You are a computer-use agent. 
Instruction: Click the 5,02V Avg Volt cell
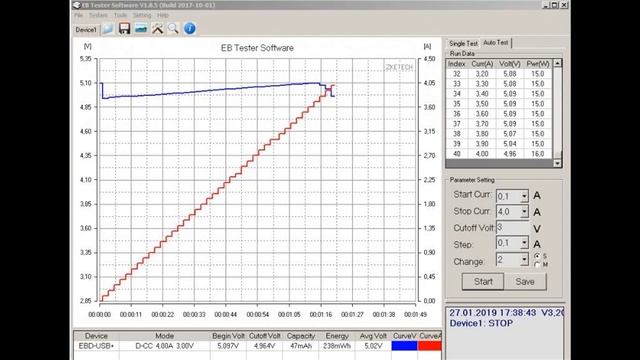(x=373, y=346)
